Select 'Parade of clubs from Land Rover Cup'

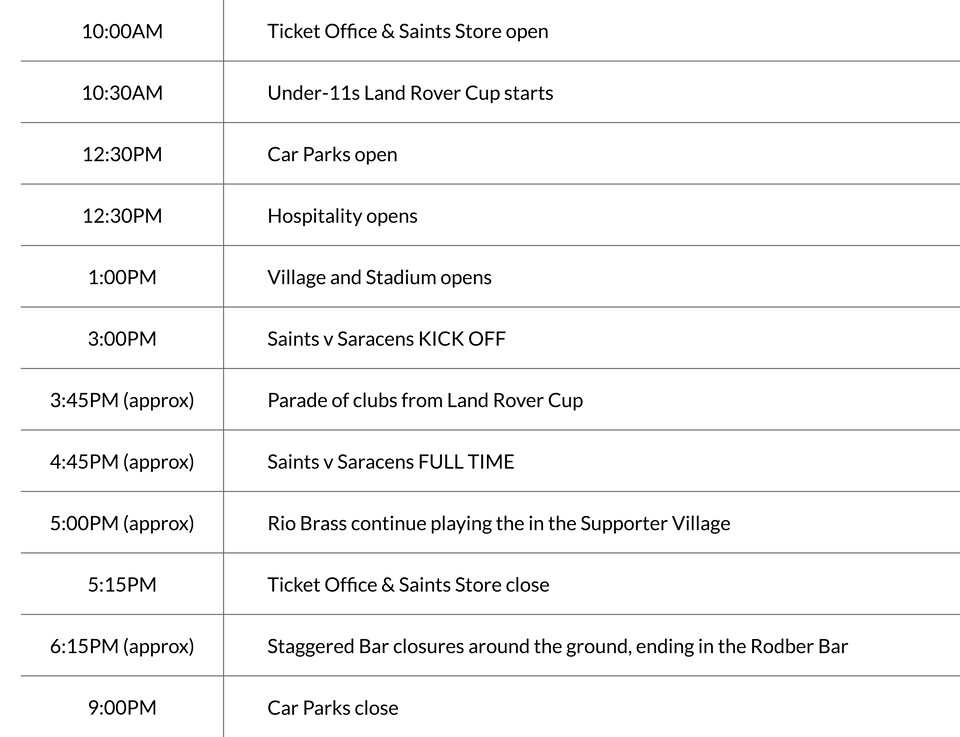point(425,400)
